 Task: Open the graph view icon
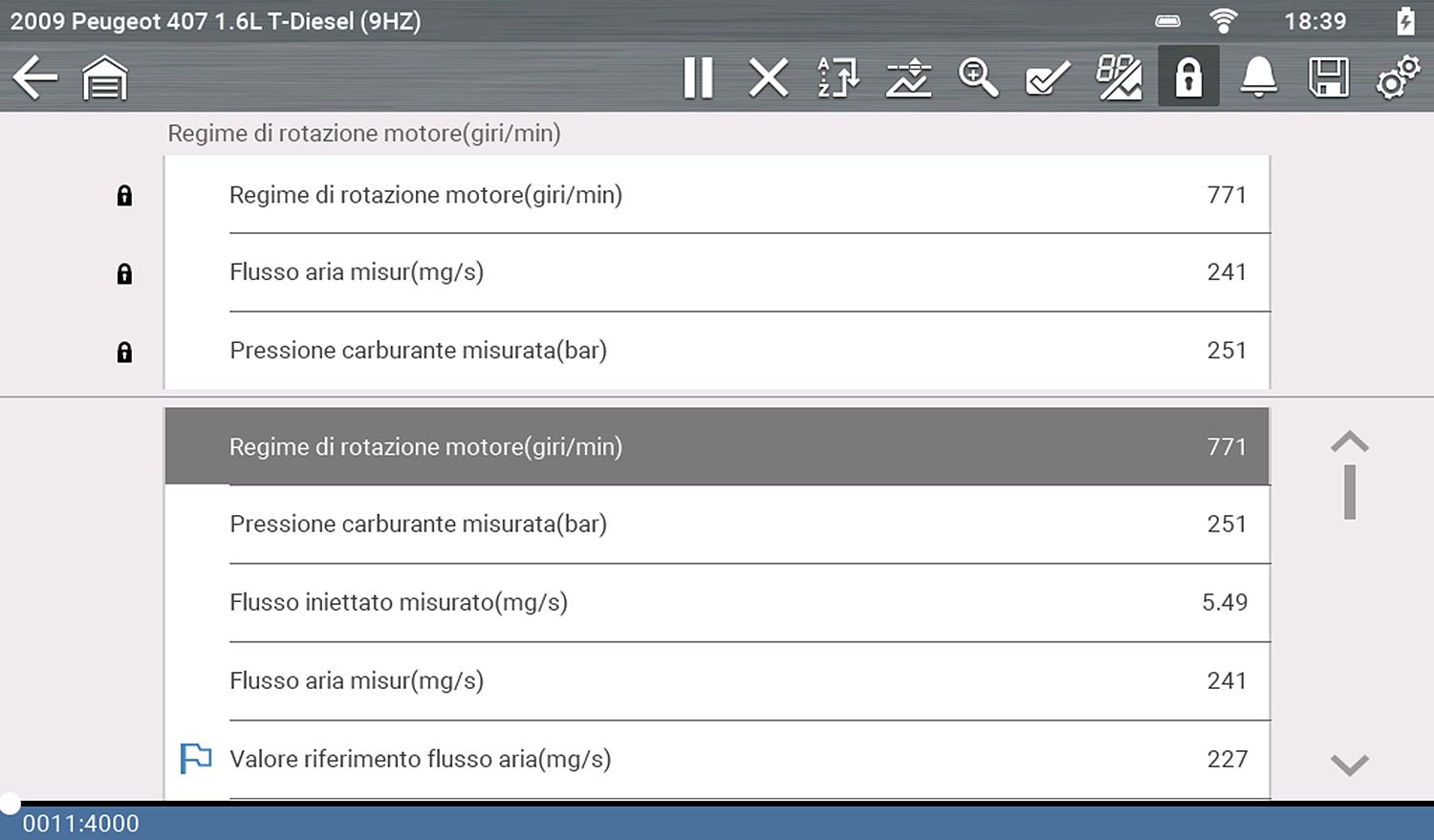coord(908,77)
